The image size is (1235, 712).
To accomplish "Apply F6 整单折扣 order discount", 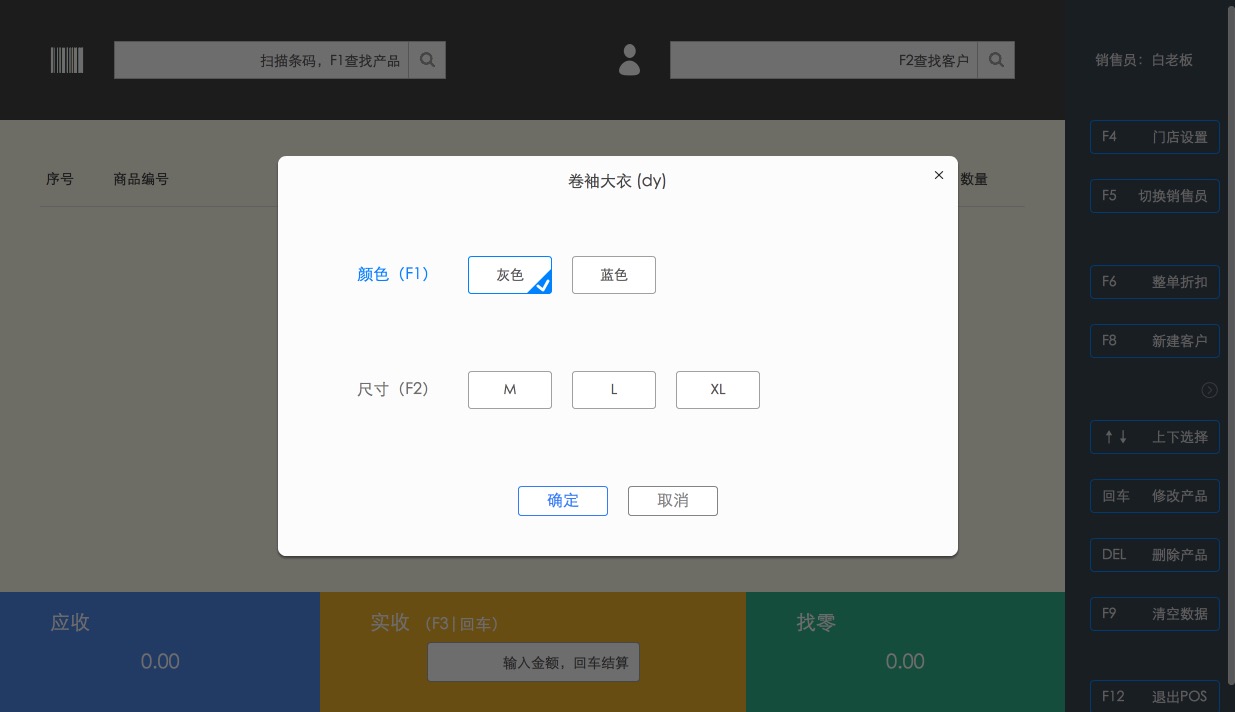I will pyautogui.click(x=1154, y=282).
